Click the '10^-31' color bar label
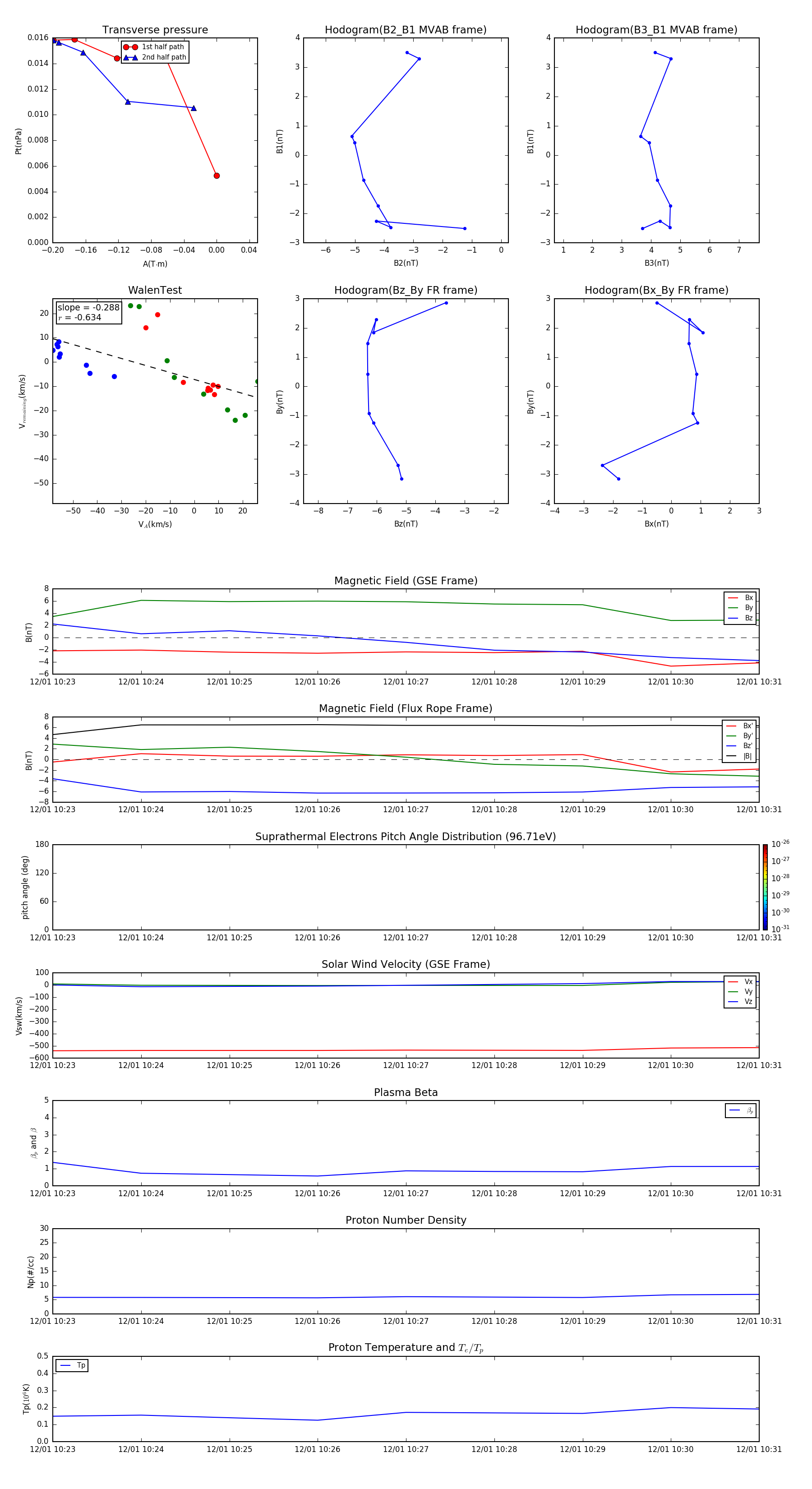 click(x=781, y=929)
